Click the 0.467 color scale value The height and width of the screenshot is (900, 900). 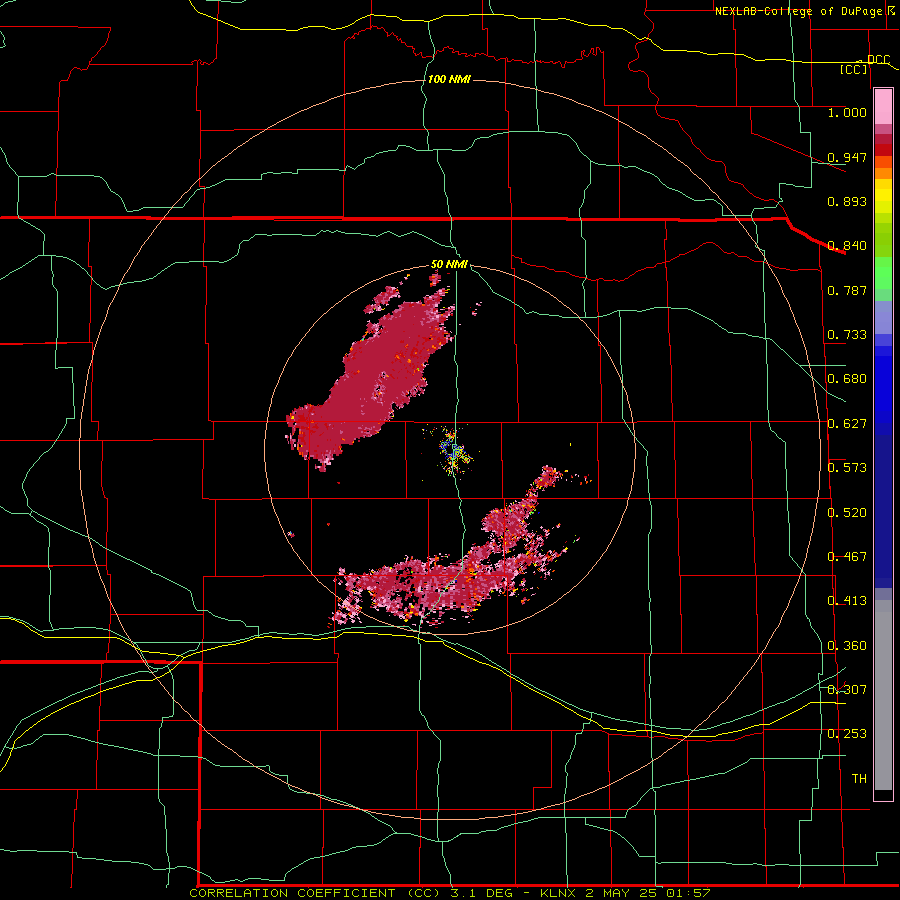(847, 557)
